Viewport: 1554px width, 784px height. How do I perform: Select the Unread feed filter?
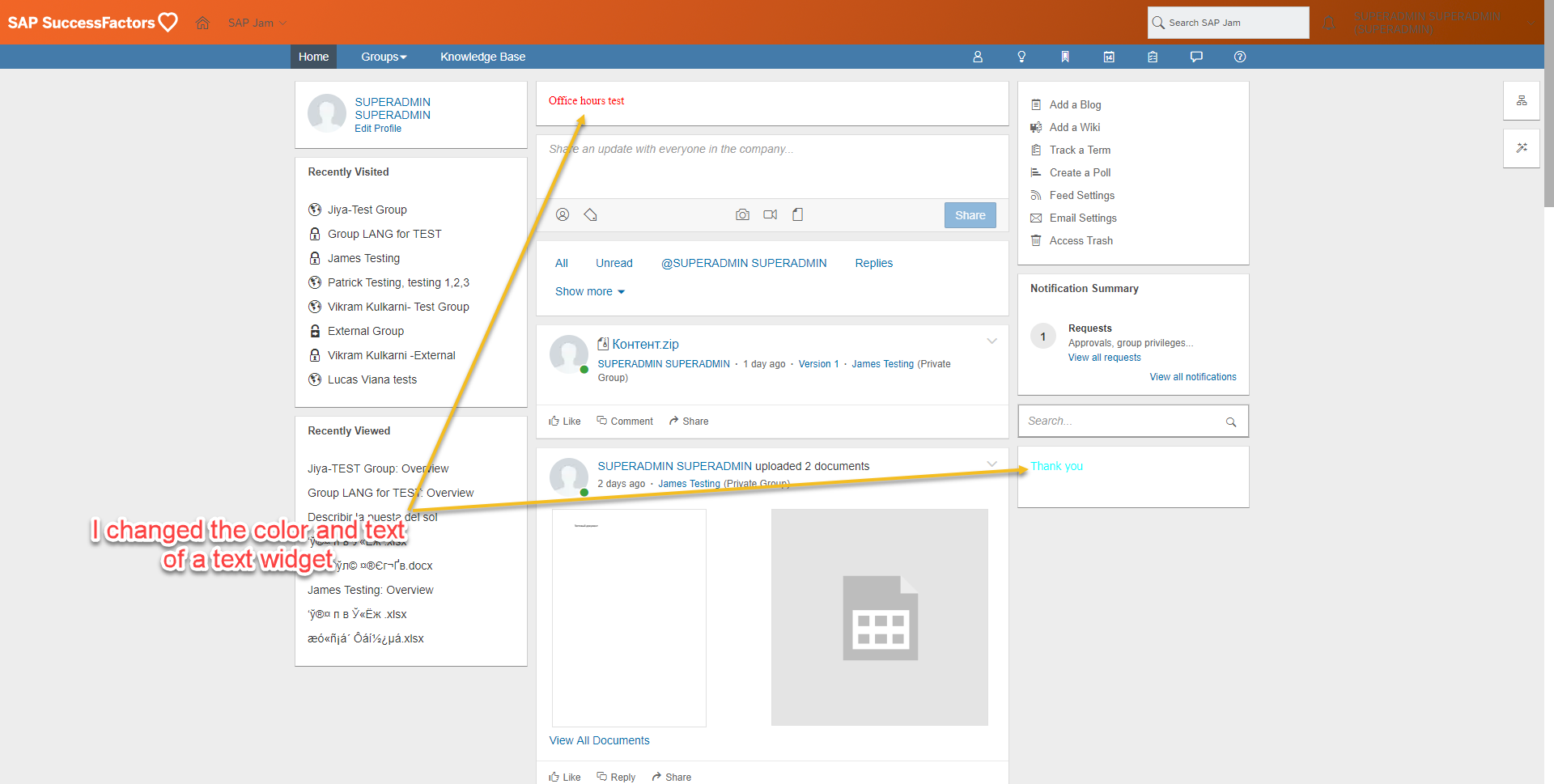pos(614,263)
